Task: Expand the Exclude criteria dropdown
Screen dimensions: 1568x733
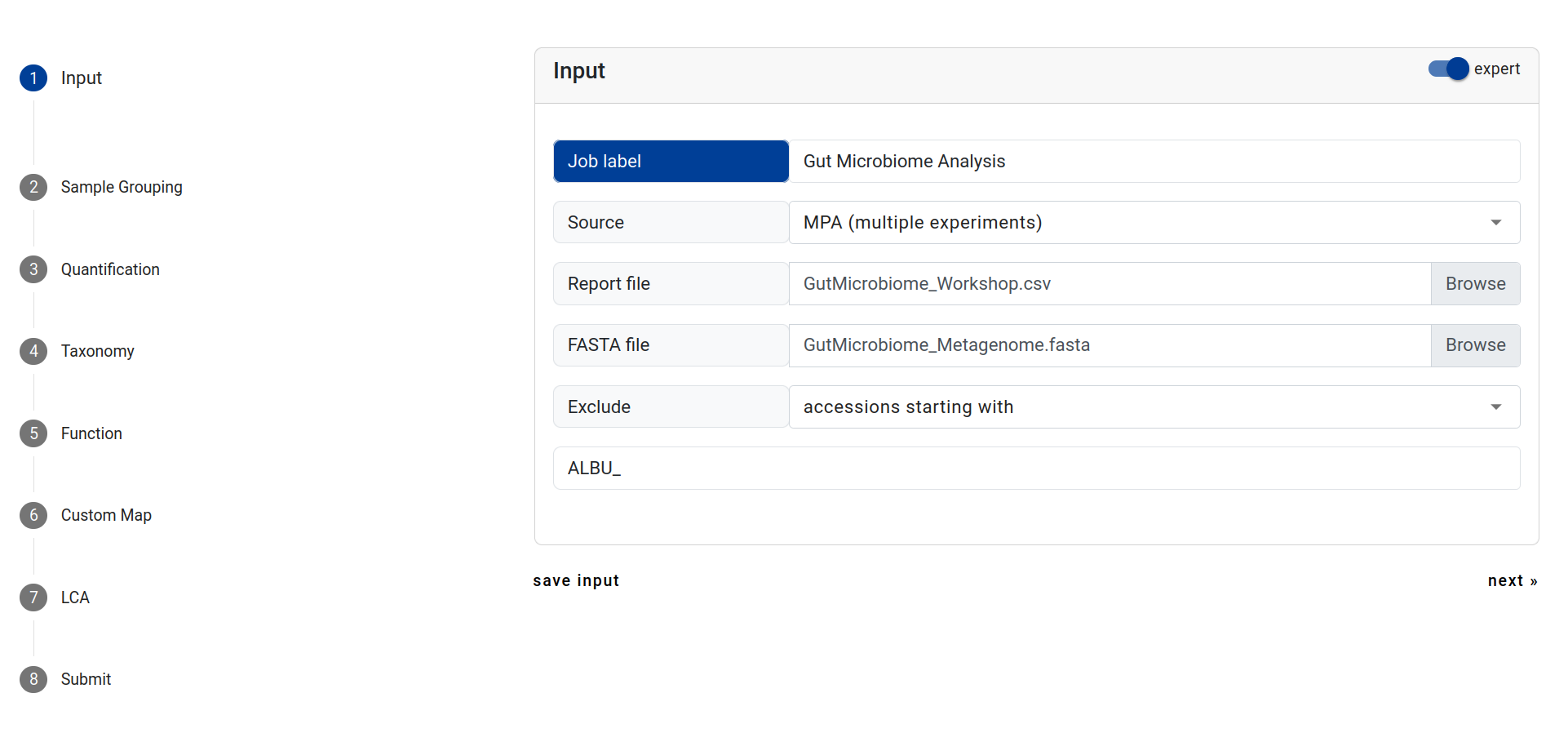Action: 1154,407
